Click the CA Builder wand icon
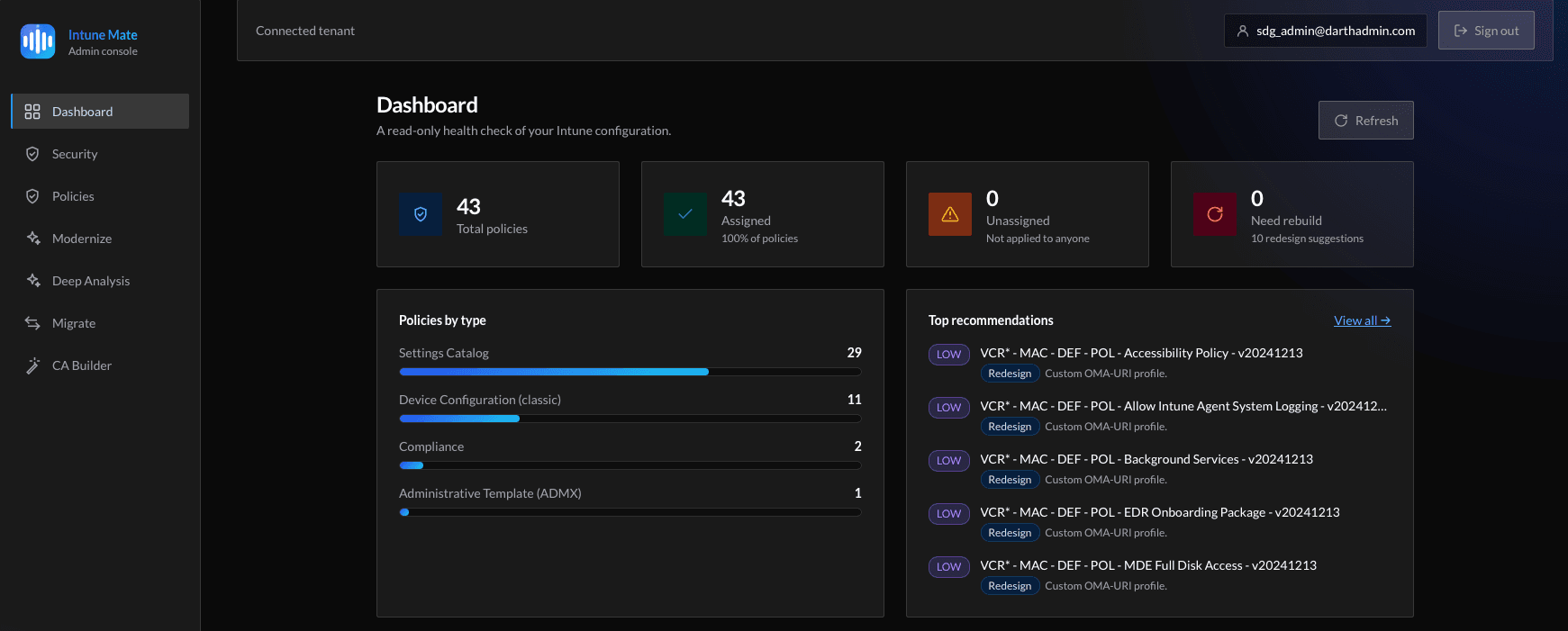The width and height of the screenshot is (1568, 631). coord(32,365)
